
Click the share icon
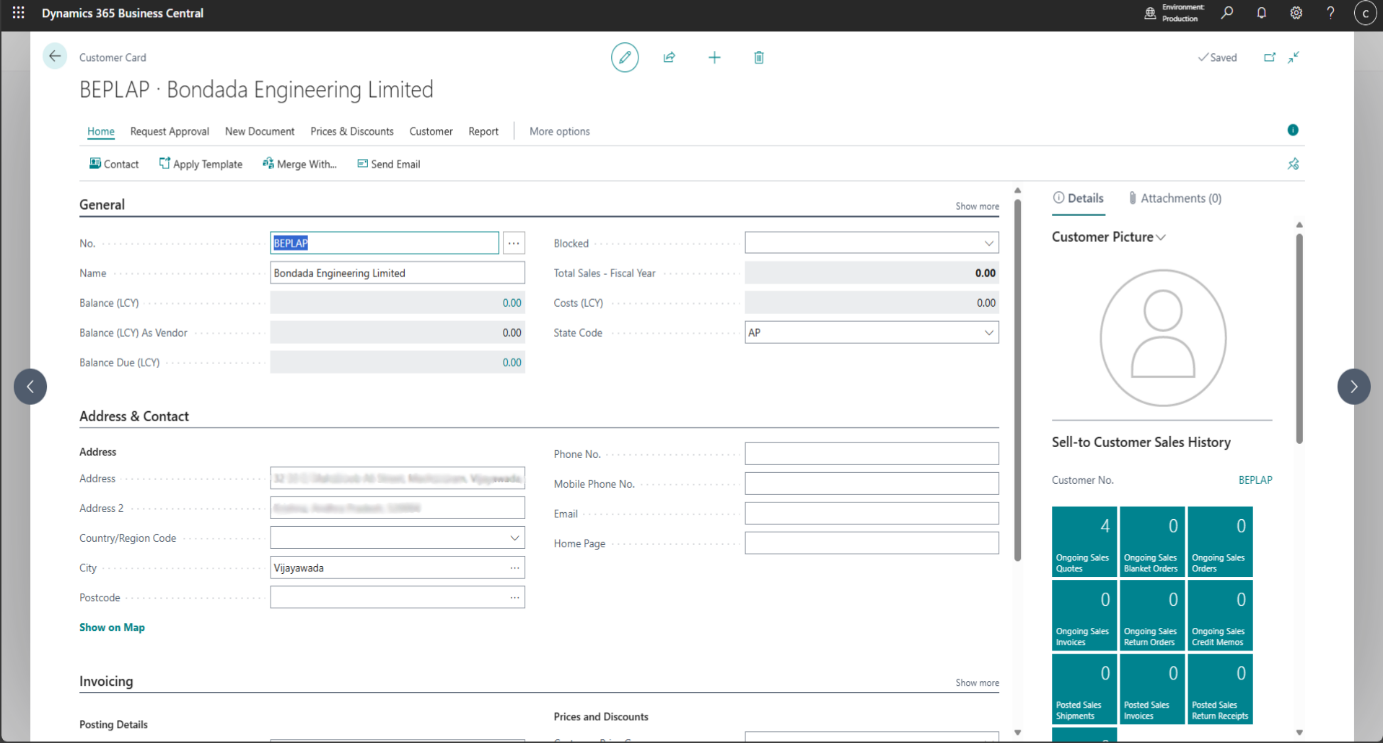[669, 58]
